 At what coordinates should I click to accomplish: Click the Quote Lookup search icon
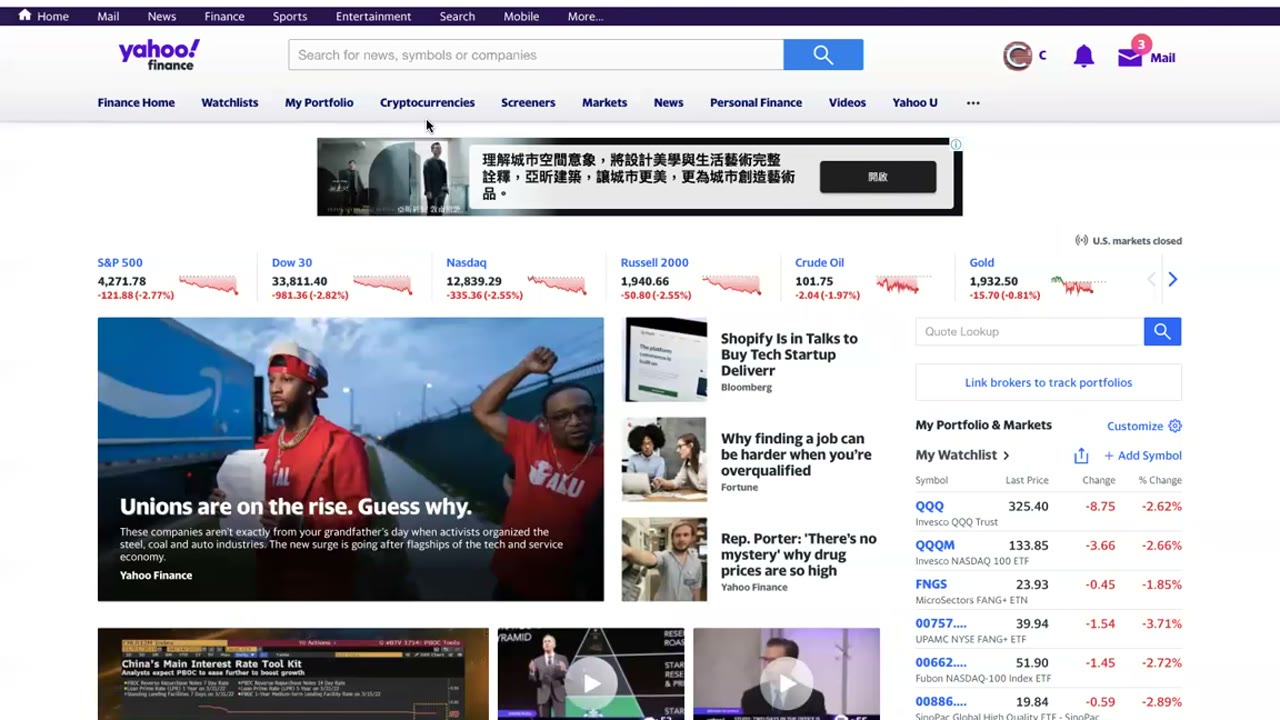(1162, 332)
